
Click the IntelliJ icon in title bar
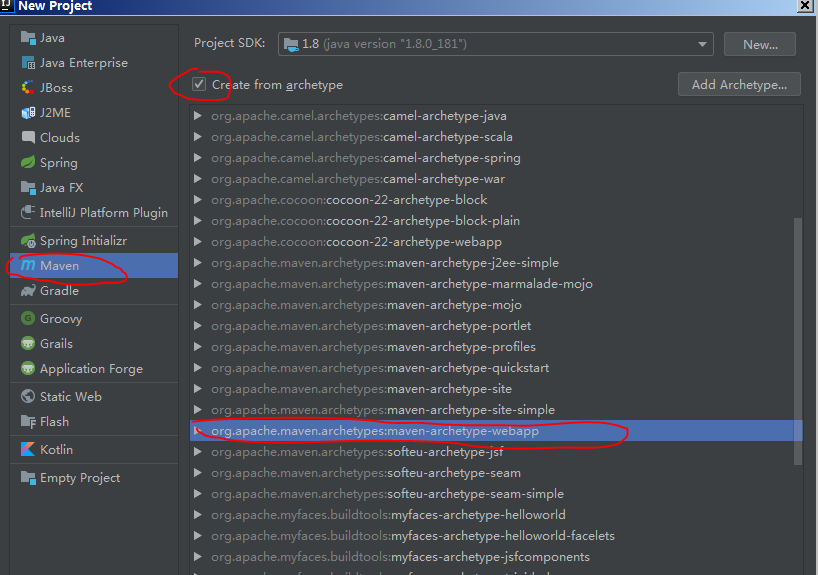6,6
